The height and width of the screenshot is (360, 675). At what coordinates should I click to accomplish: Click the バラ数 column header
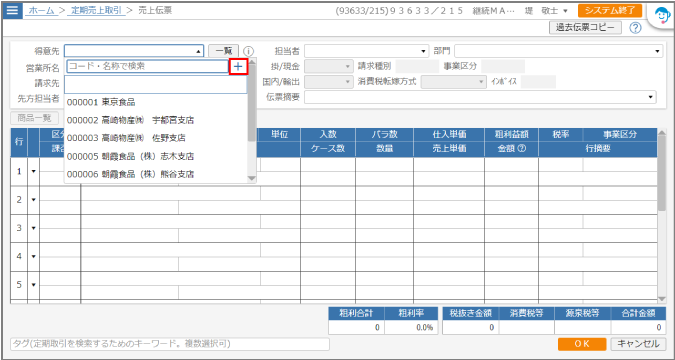pyautogui.click(x=384, y=134)
